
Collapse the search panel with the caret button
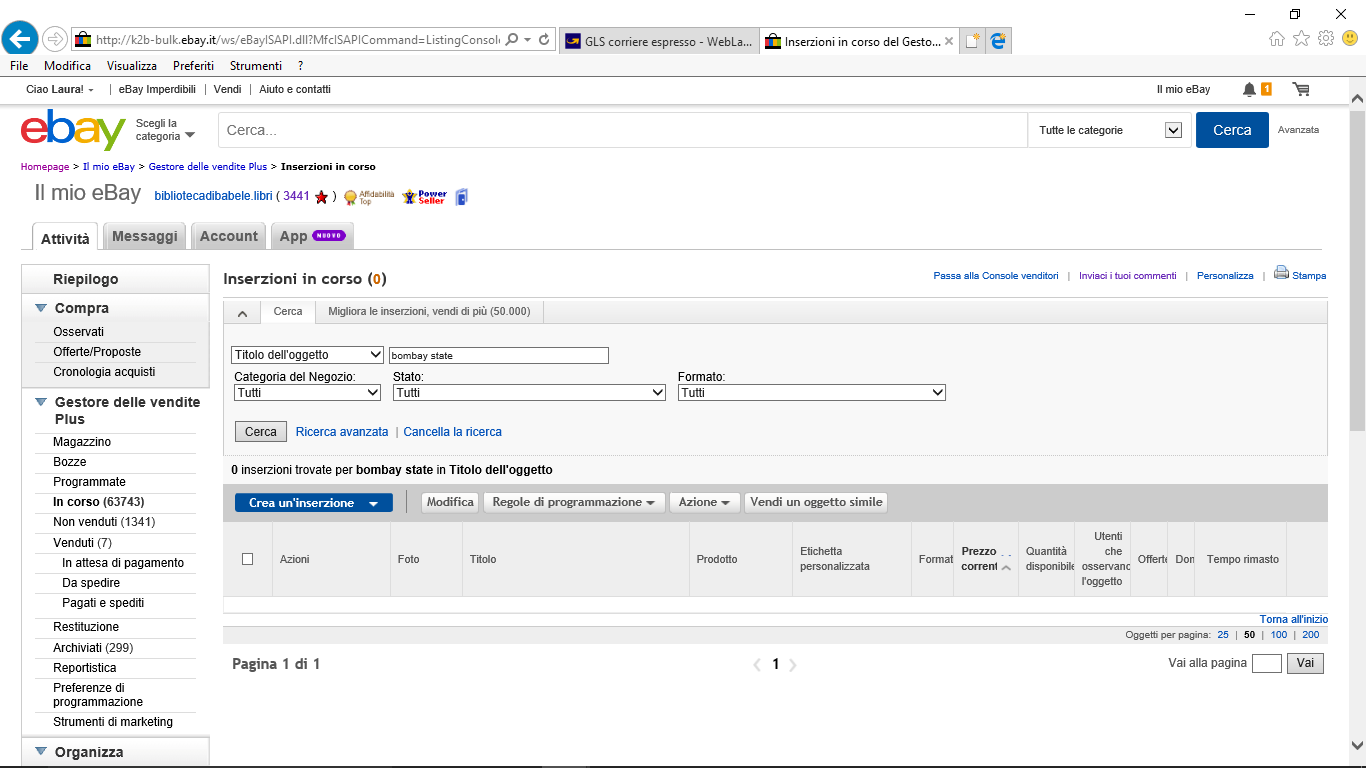tap(242, 313)
